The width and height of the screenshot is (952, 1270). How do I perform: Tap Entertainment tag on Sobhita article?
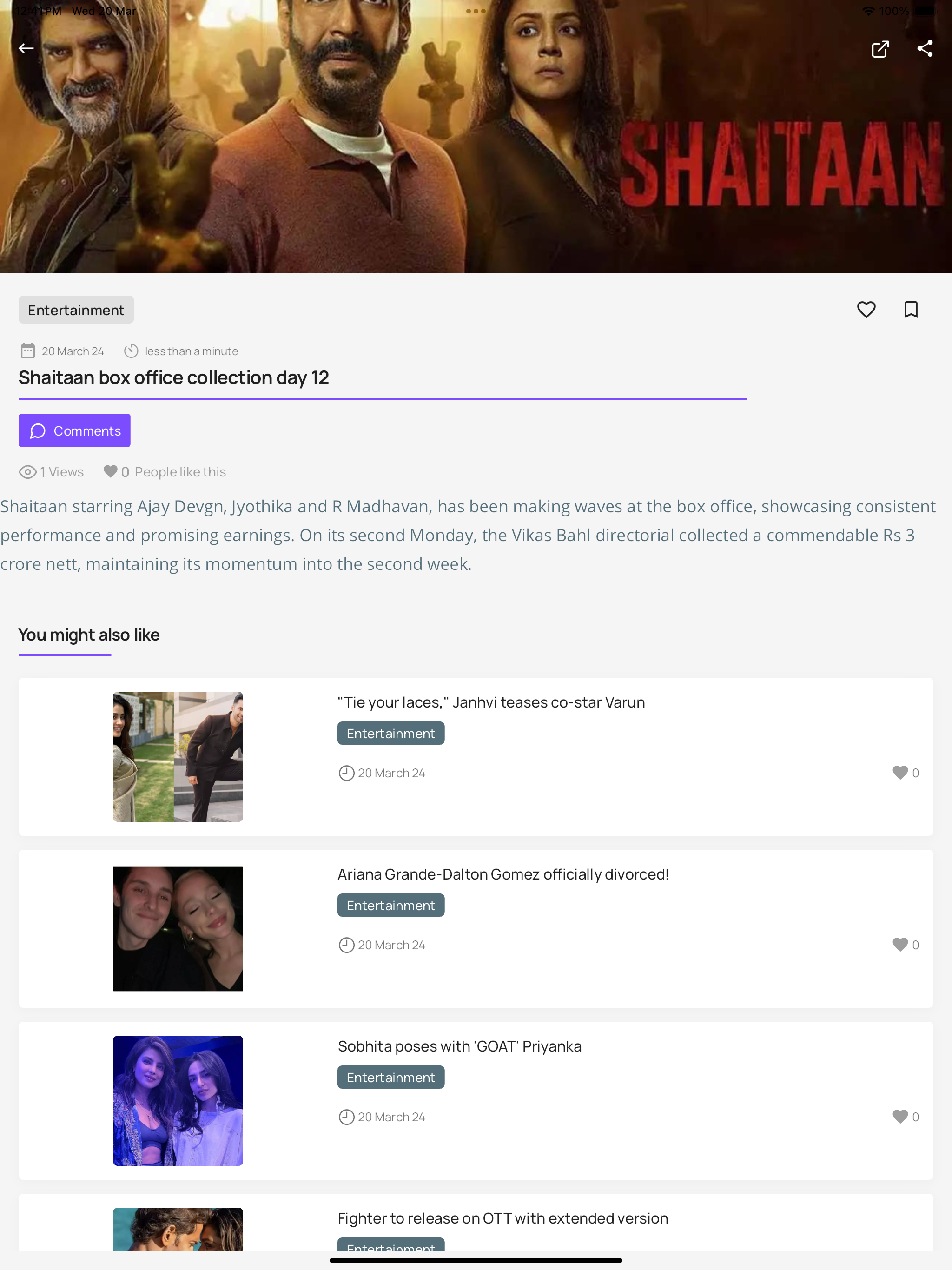point(390,1077)
